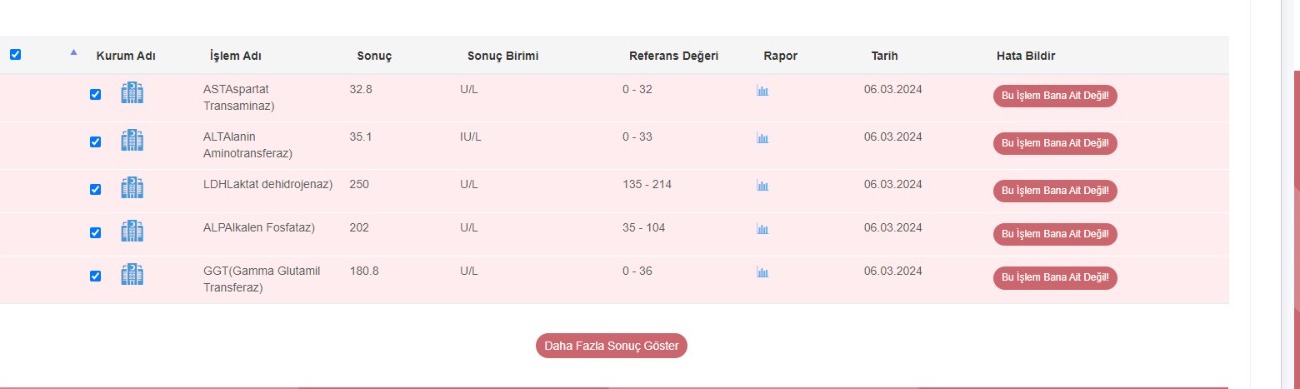Report AST row with Bu İşlem Bana Ait Değil

pos(1055,96)
